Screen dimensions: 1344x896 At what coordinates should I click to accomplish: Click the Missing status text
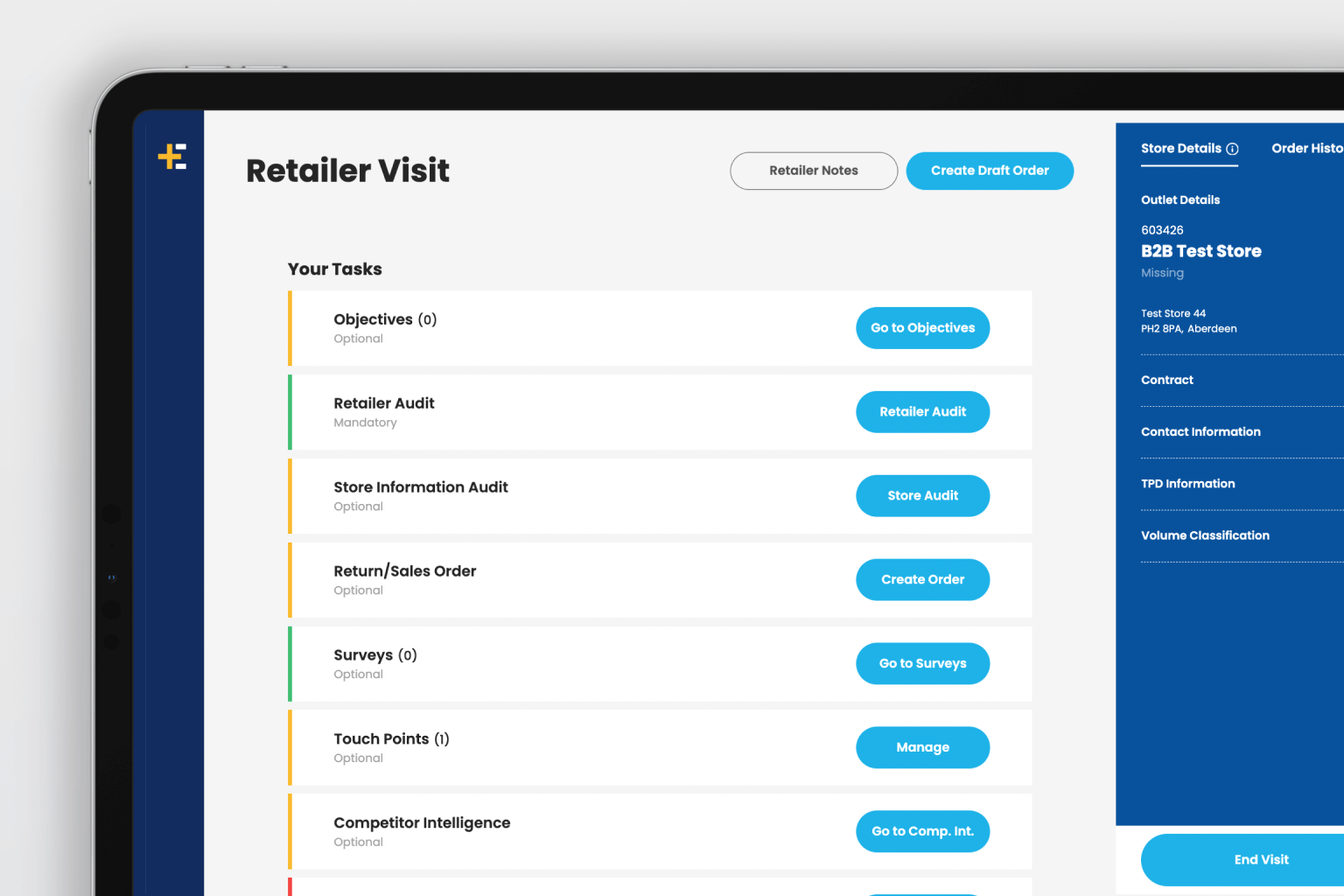1162,273
